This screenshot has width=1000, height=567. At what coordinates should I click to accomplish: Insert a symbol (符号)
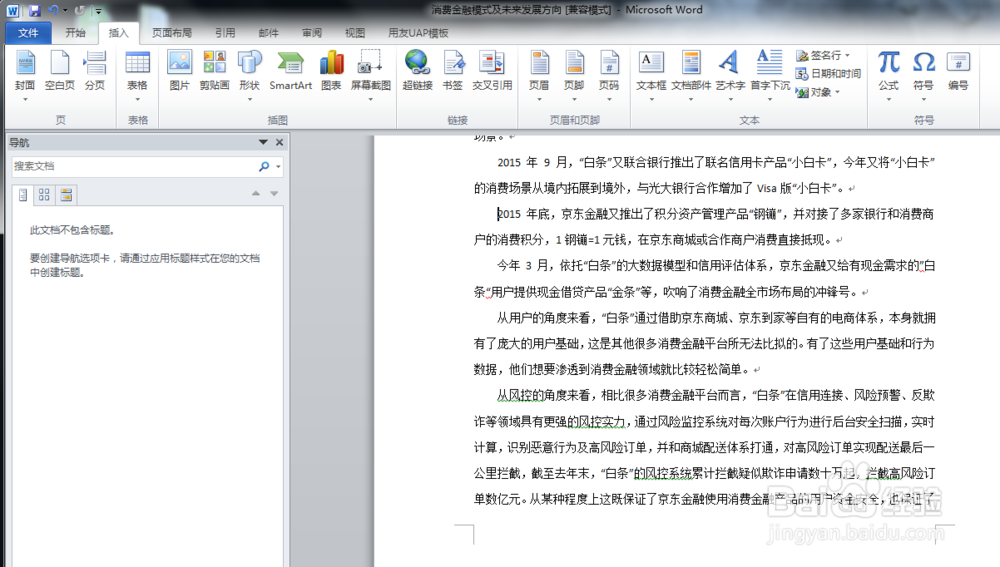coord(923,75)
